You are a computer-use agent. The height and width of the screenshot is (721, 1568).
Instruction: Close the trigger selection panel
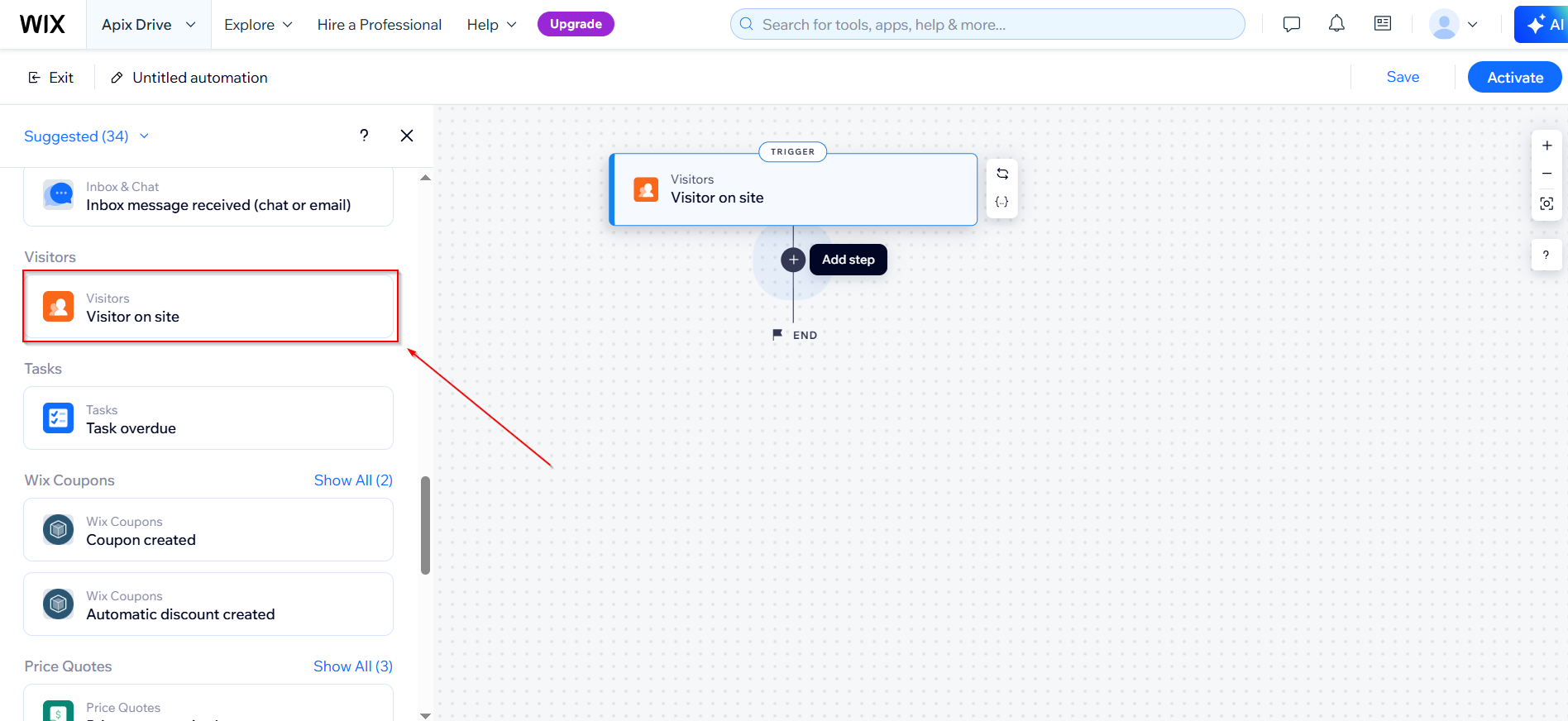click(x=407, y=136)
